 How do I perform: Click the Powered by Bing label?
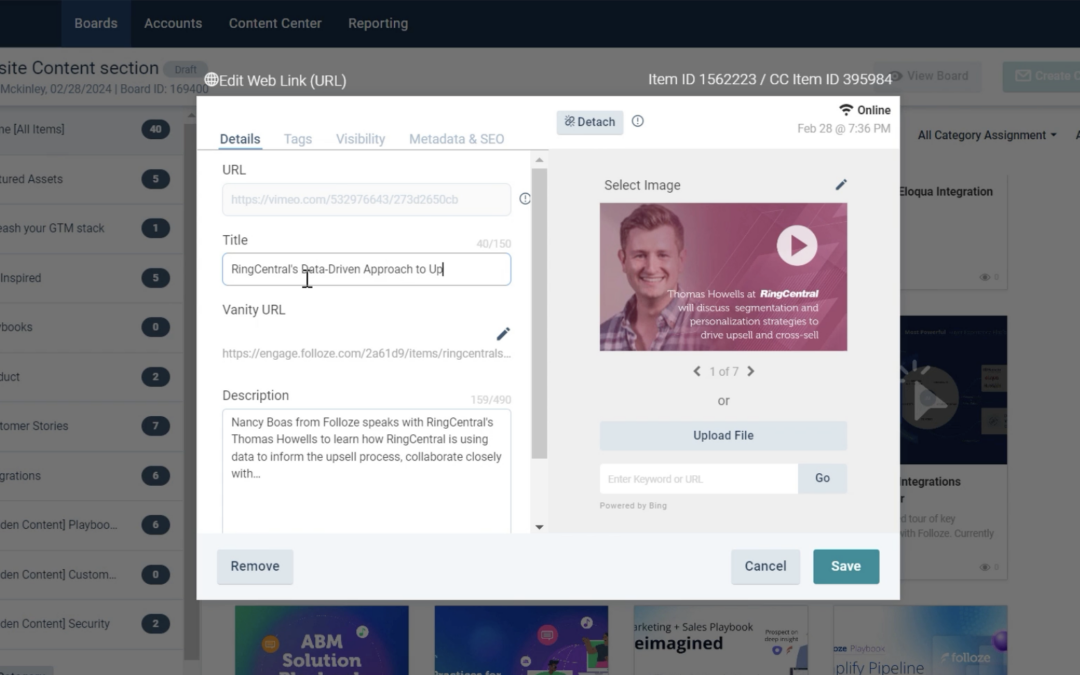pos(633,506)
